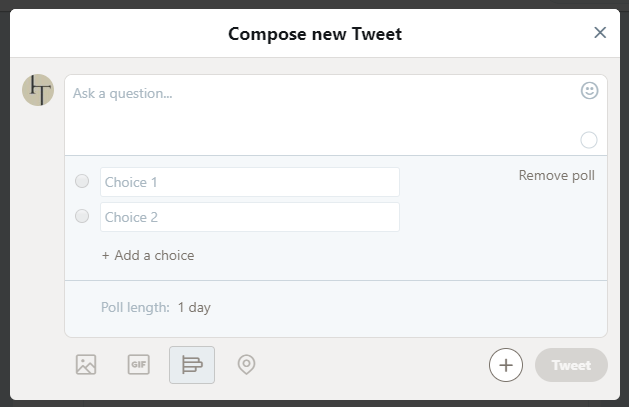Viewport: 629px width, 407px height.
Task: Click the add photo image icon
Action: (x=86, y=364)
